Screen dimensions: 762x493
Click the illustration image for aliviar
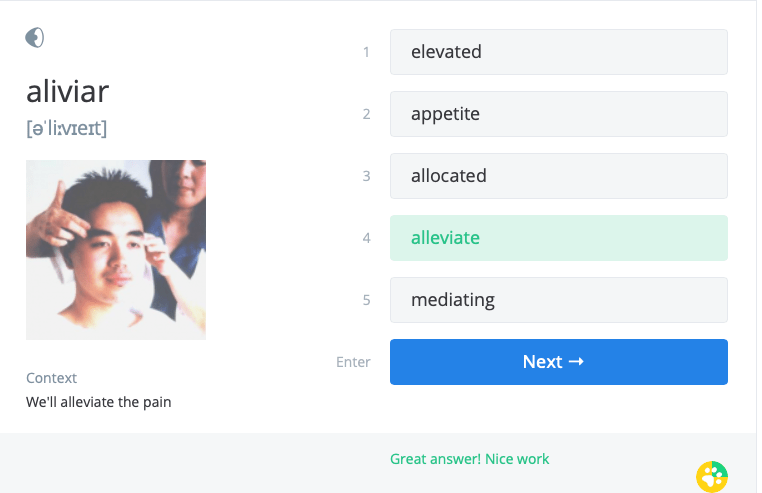[116, 250]
